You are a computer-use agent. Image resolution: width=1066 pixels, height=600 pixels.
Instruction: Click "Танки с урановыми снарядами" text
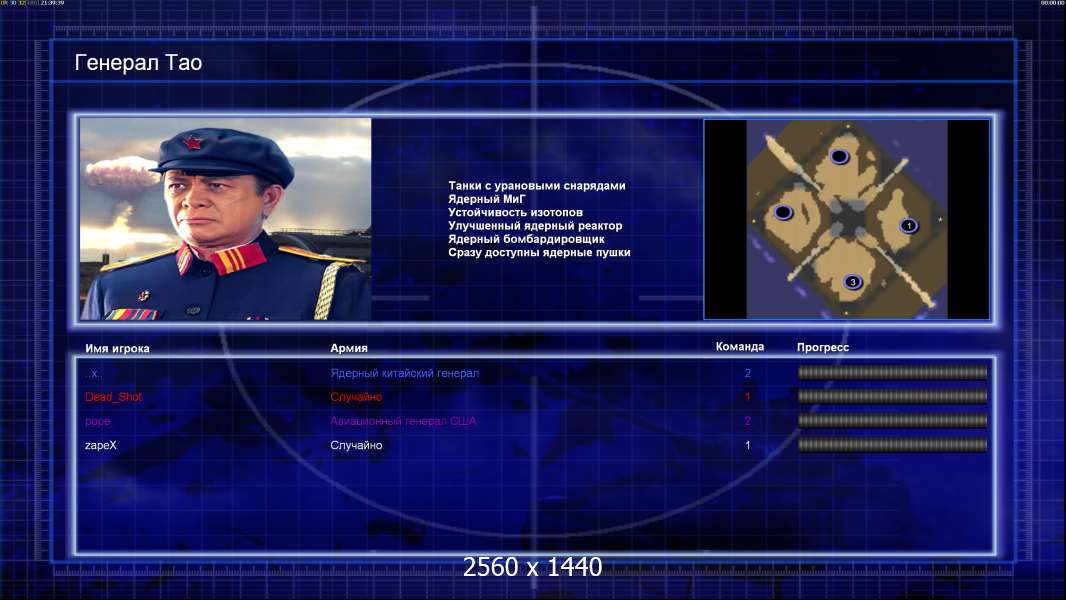click(536, 186)
